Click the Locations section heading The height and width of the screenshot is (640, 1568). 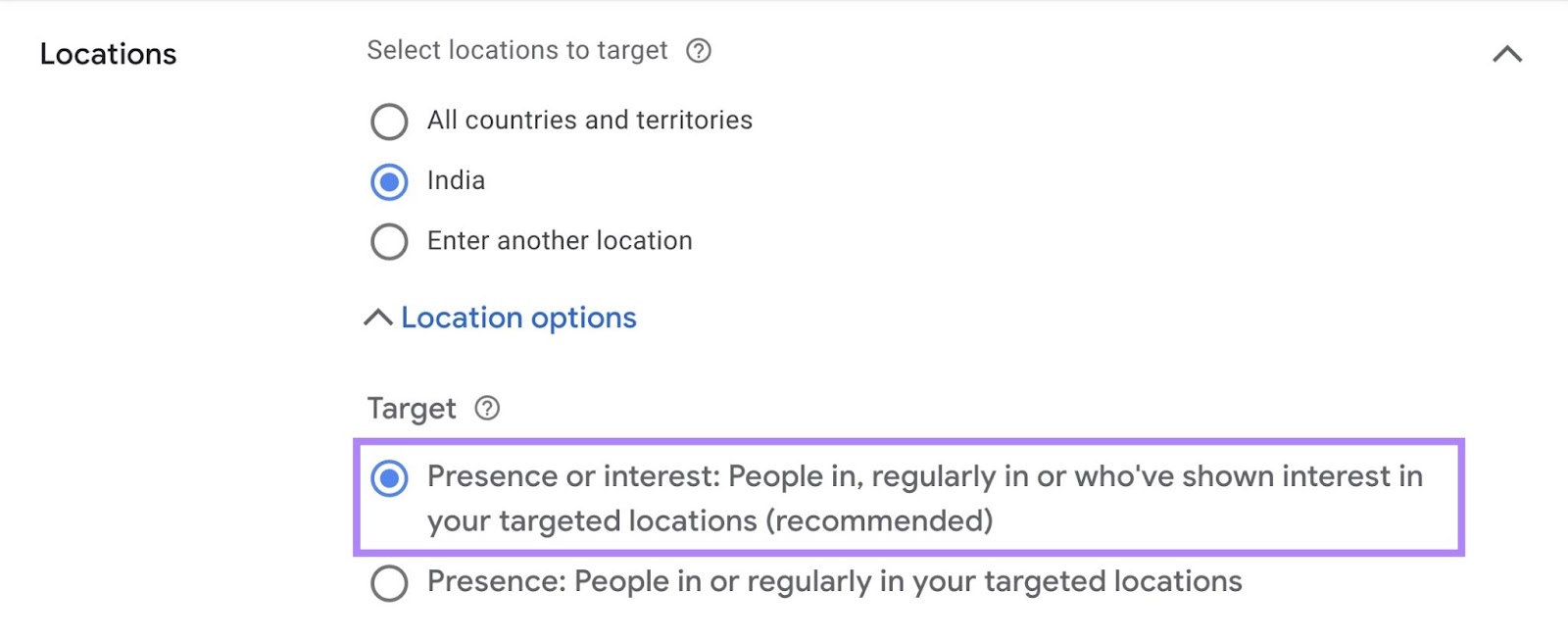[108, 54]
